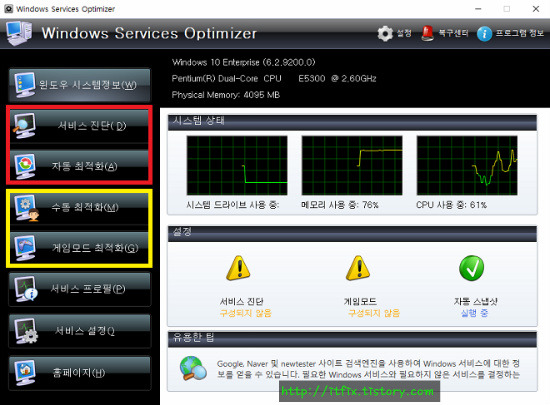Click the Pentium(R) Dual-Core CPU text line

click(274, 79)
